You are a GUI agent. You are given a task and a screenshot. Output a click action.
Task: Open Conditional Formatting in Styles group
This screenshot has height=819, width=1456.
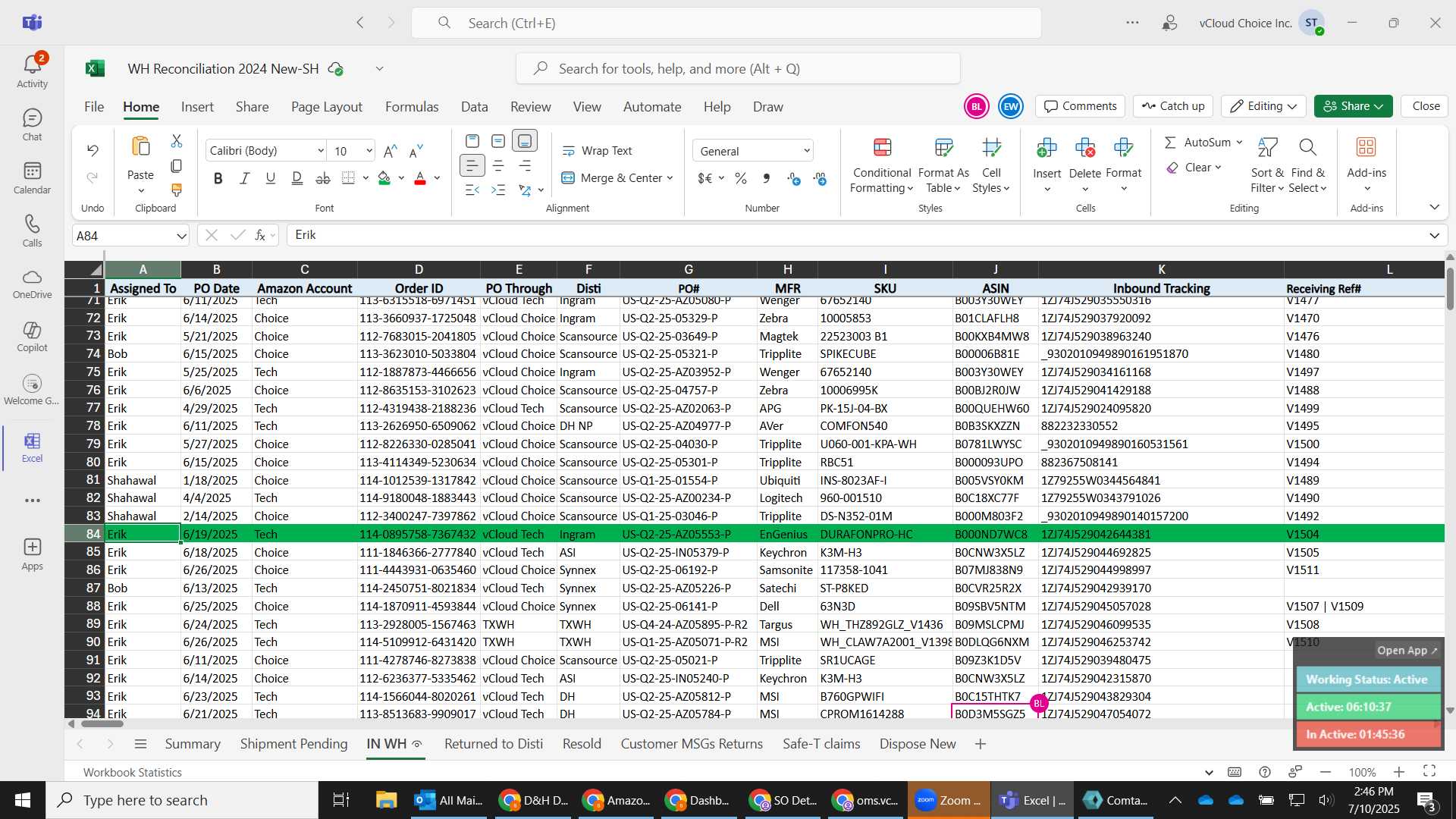pyautogui.click(x=881, y=165)
